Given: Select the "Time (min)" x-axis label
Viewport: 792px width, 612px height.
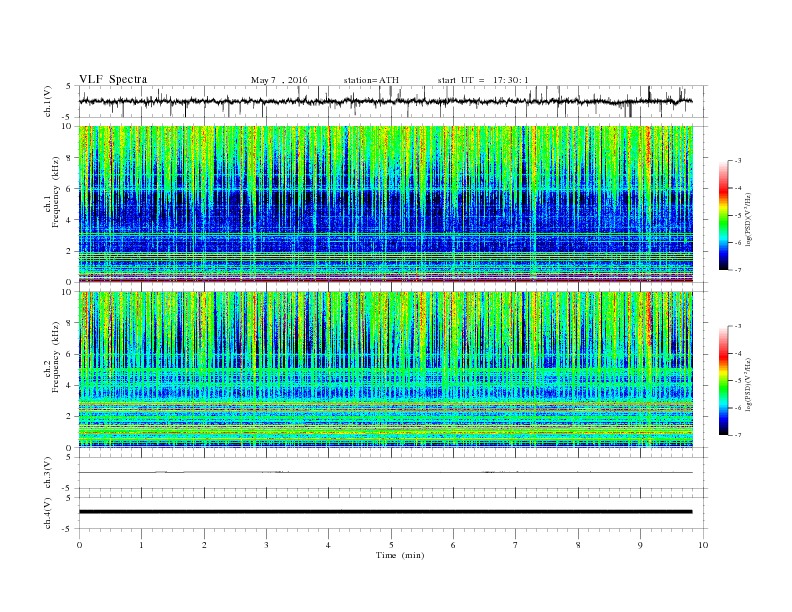Looking at the screenshot, I should pyautogui.click(x=400, y=555).
